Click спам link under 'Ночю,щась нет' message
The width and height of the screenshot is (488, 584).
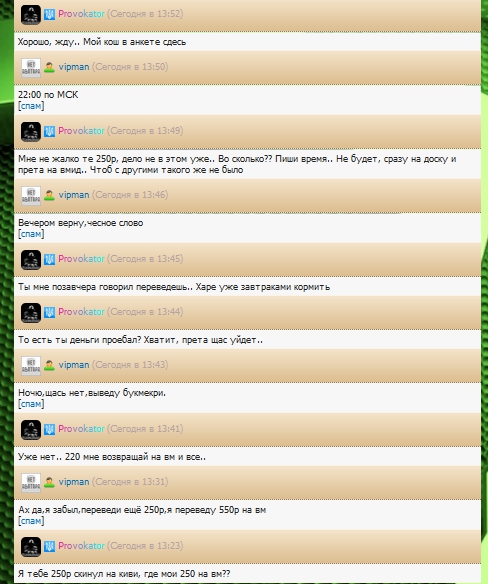(x=31, y=404)
